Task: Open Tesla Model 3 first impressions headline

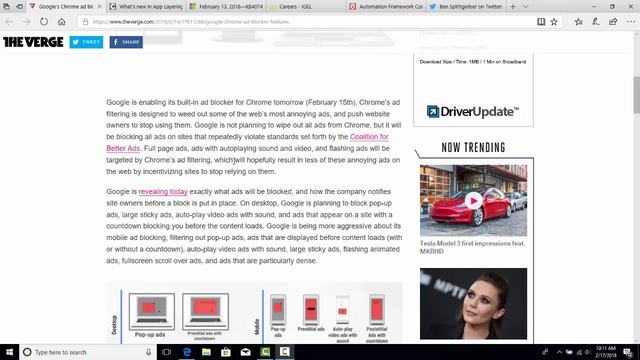Action: [x=473, y=247]
